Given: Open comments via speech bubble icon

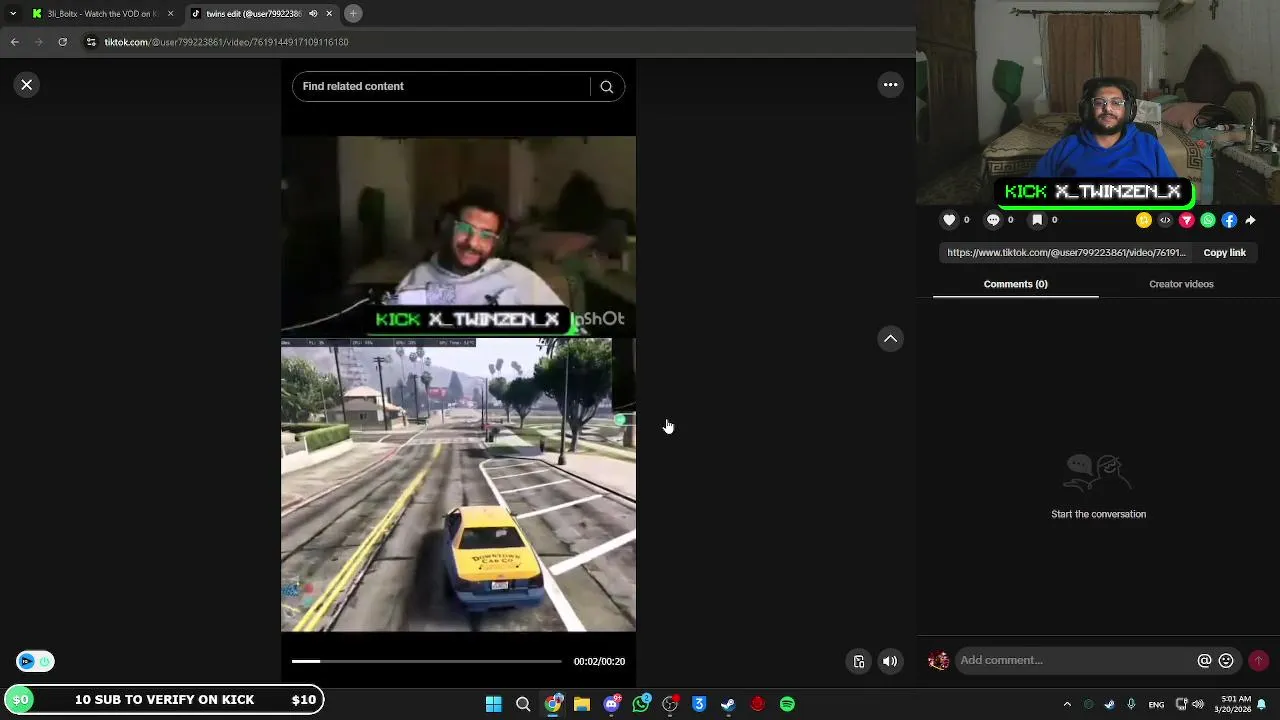Looking at the screenshot, I should tap(993, 220).
